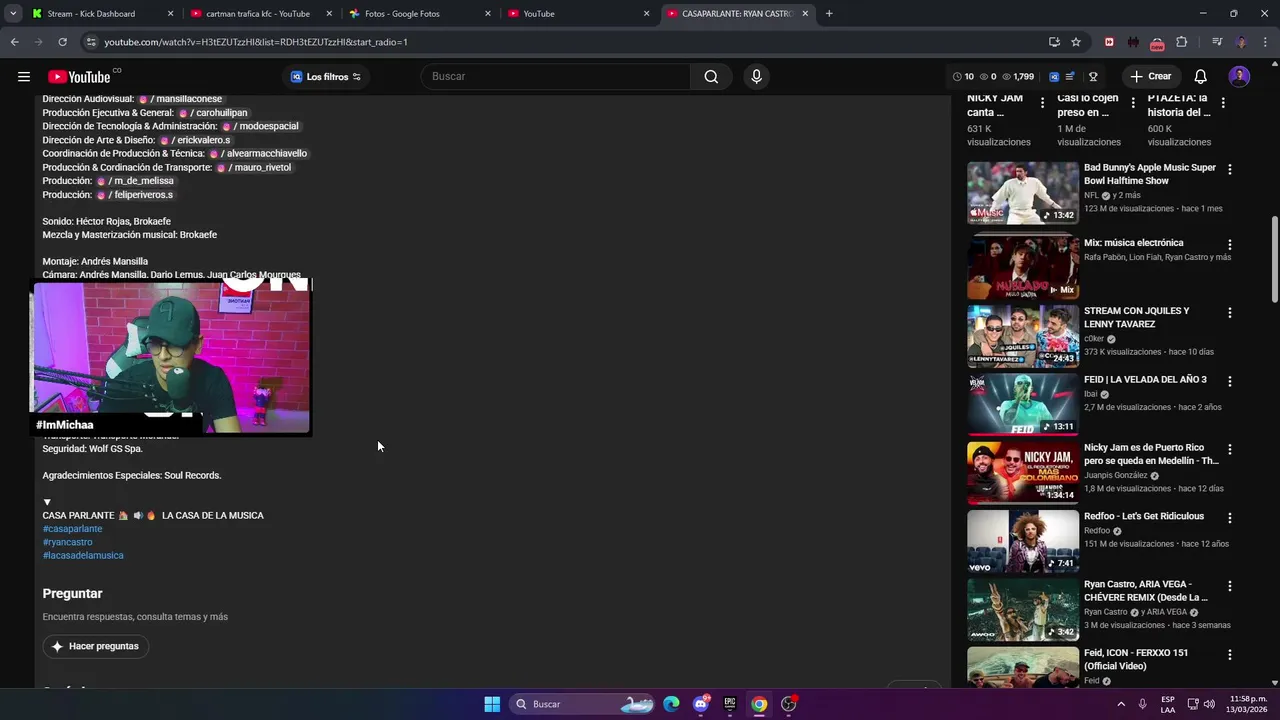Open Chrome three-dot menu

pyautogui.click(x=1265, y=42)
